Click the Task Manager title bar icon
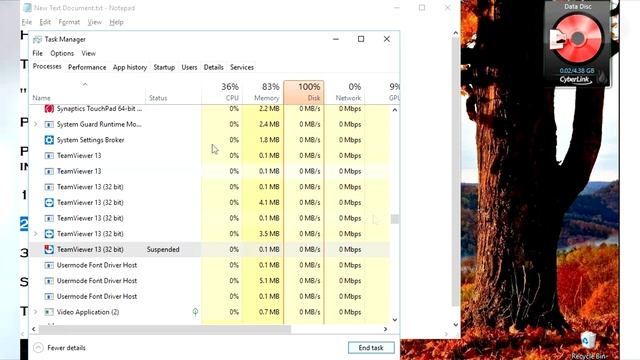Image resolution: width=640 pixels, height=360 pixels. (37, 39)
